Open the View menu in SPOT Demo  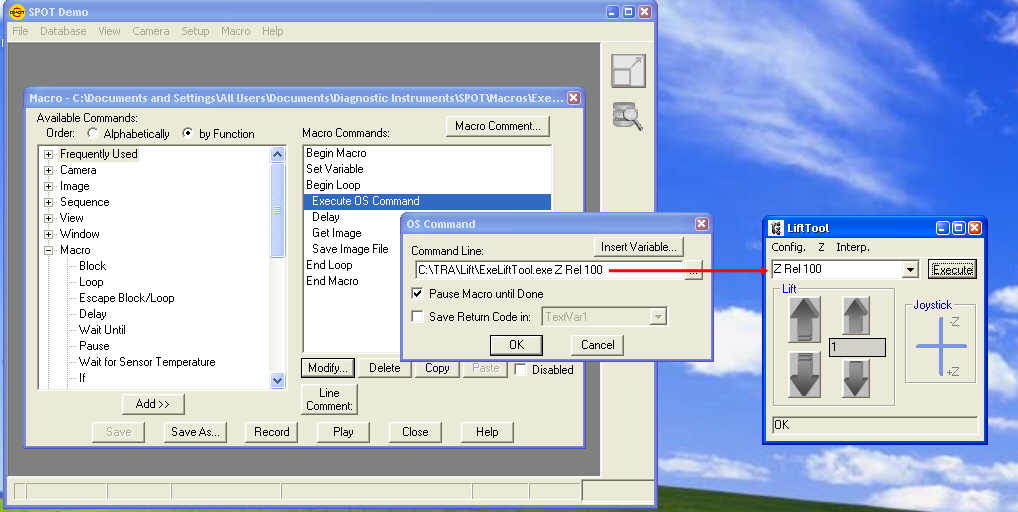tap(109, 31)
